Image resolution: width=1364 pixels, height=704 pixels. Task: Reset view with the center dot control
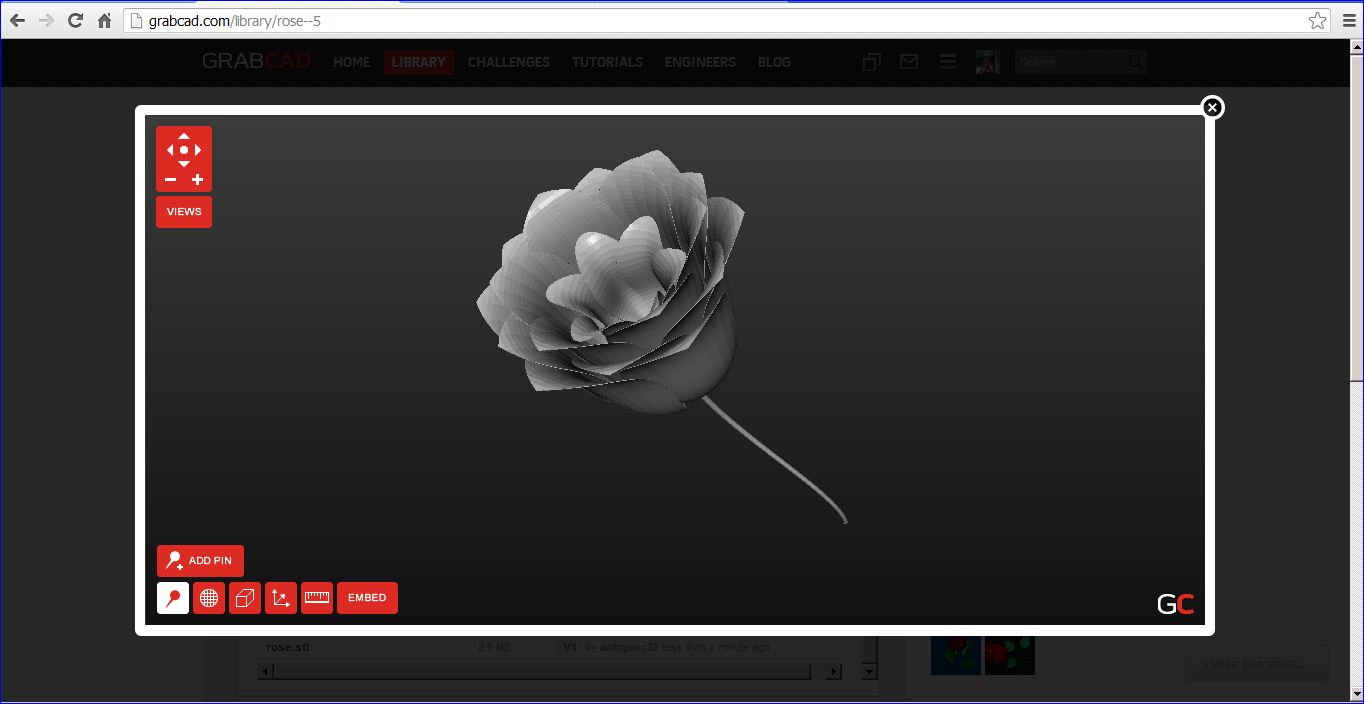click(x=184, y=150)
